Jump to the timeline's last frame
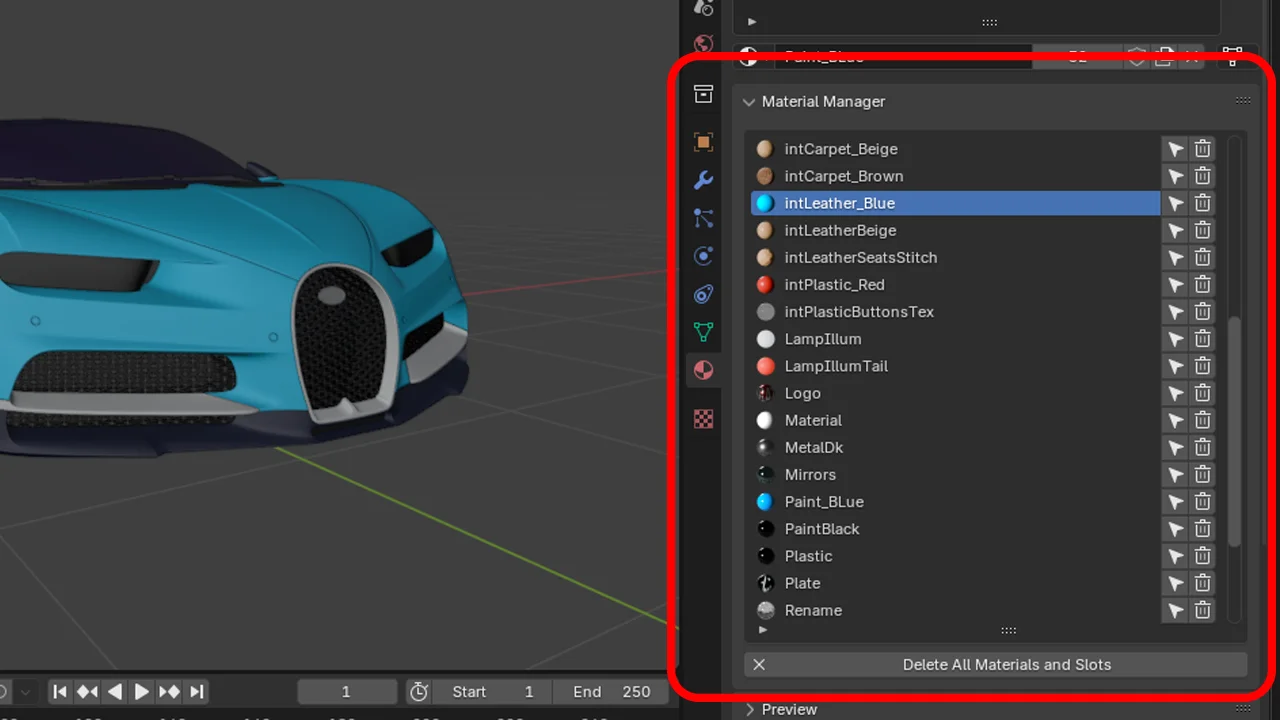This screenshot has width=1280, height=720. coord(197,692)
